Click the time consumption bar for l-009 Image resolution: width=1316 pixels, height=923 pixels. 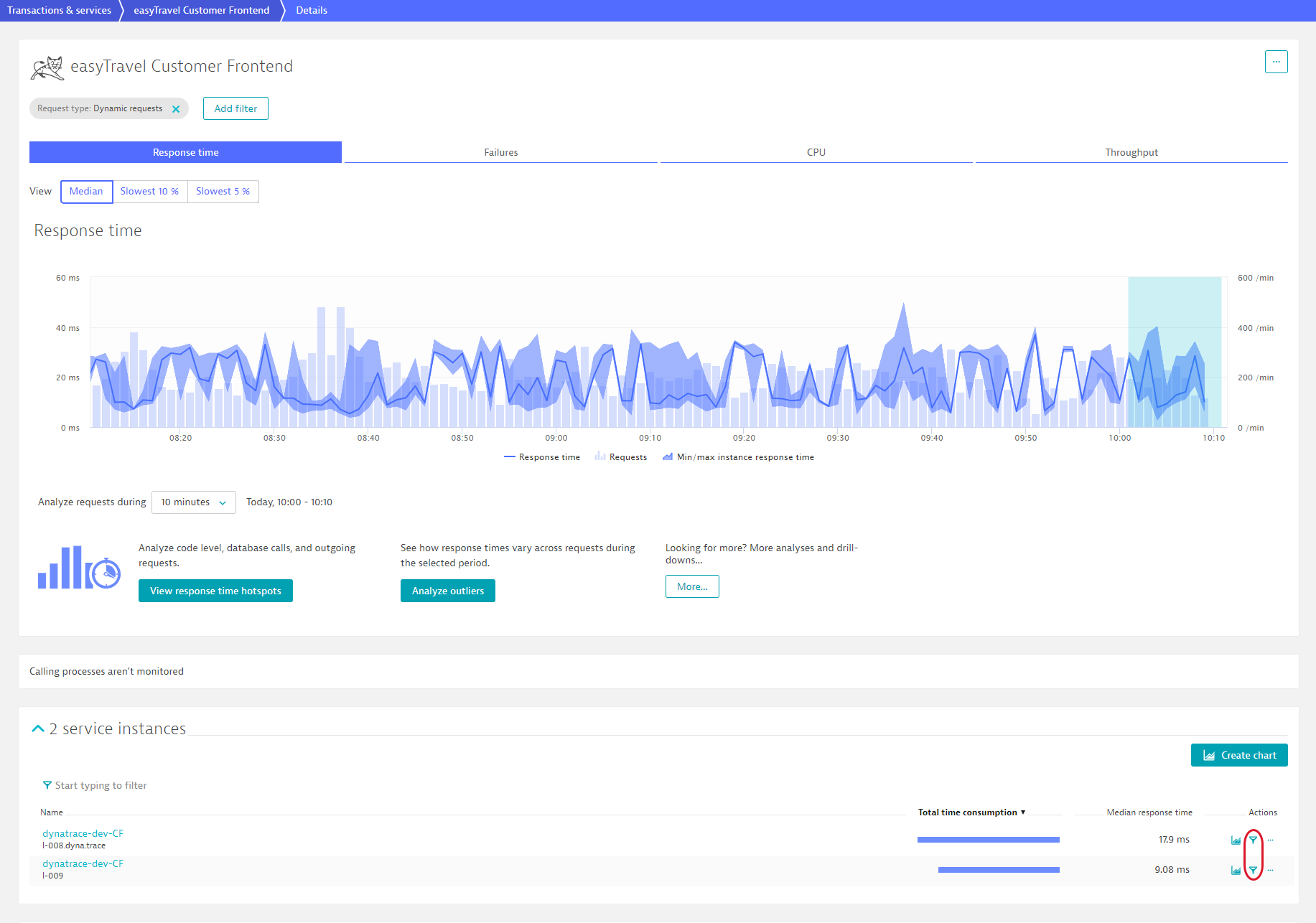pos(999,870)
